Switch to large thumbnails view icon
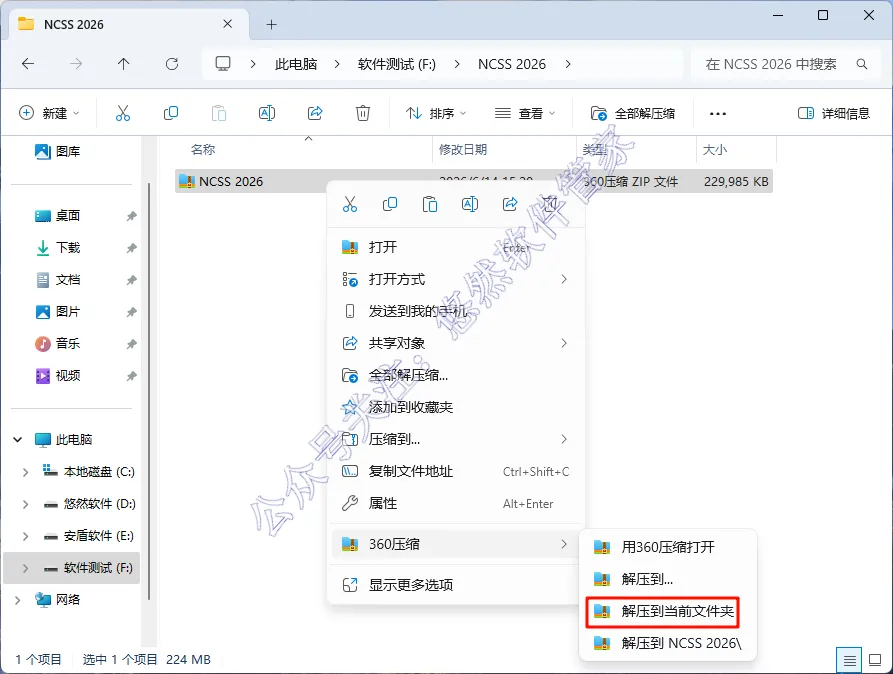The height and width of the screenshot is (674, 893). [x=875, y=660]
